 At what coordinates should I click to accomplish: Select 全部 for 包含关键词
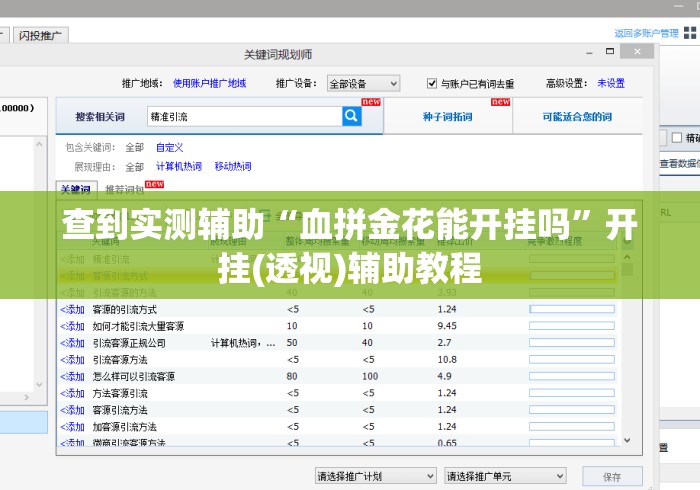click(x=134, y=147)
